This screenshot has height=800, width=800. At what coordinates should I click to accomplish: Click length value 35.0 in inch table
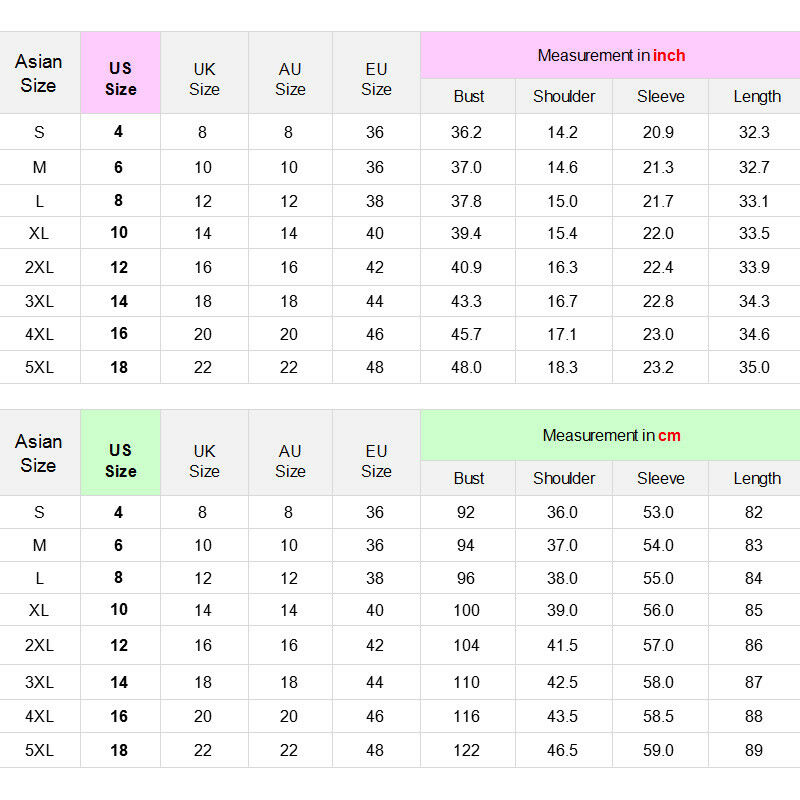[x=754, y=367]
